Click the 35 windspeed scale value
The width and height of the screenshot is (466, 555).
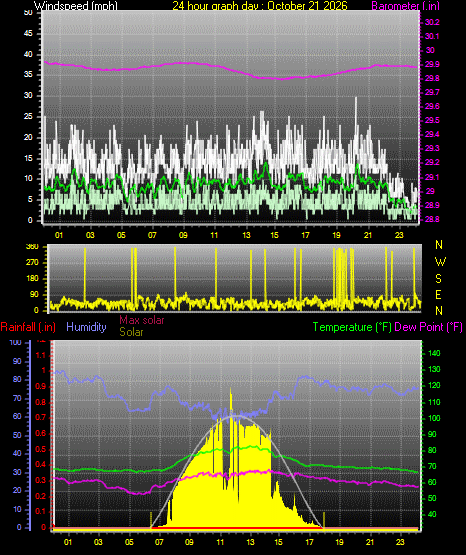28,75
